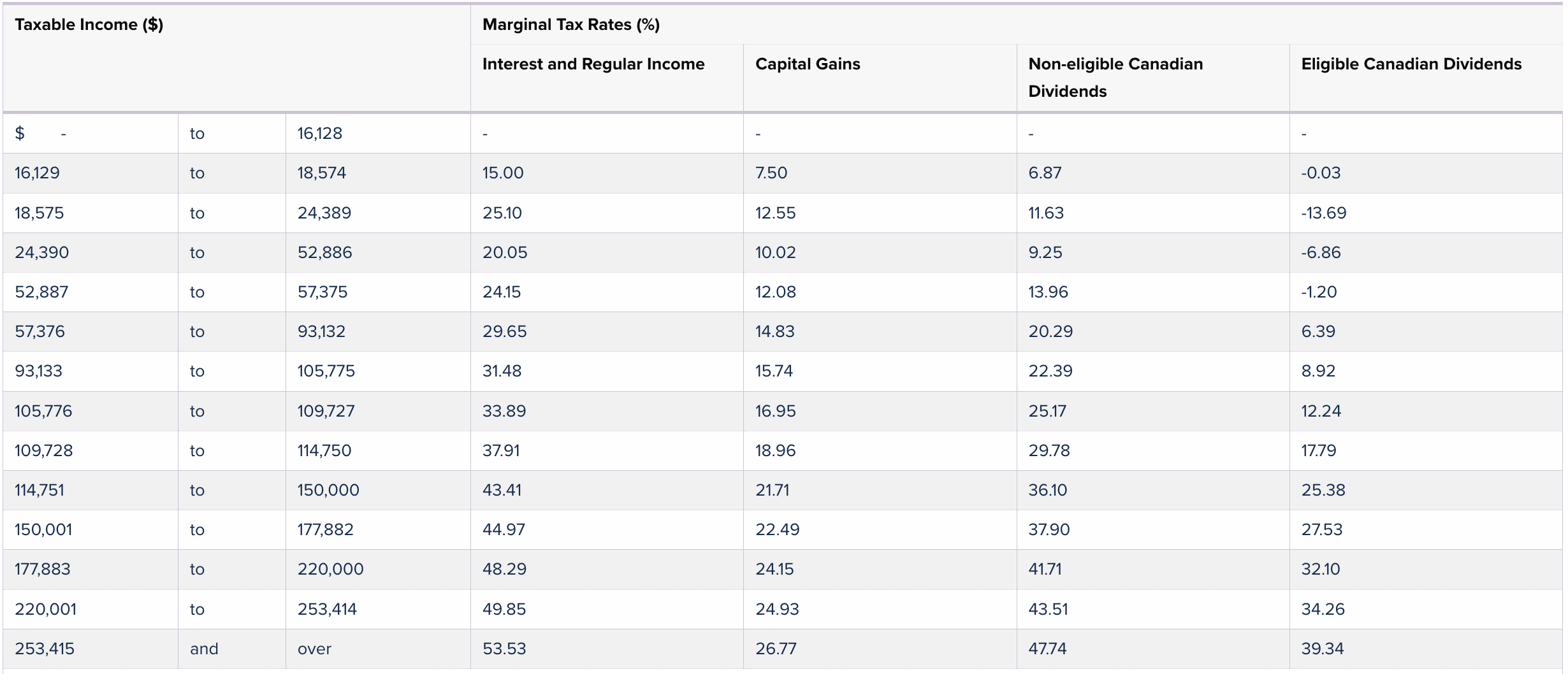The width and height of the screenshot is (1568, 674).
Task: Select the 109,728 income bracket cell
Action: pos(44,450)
